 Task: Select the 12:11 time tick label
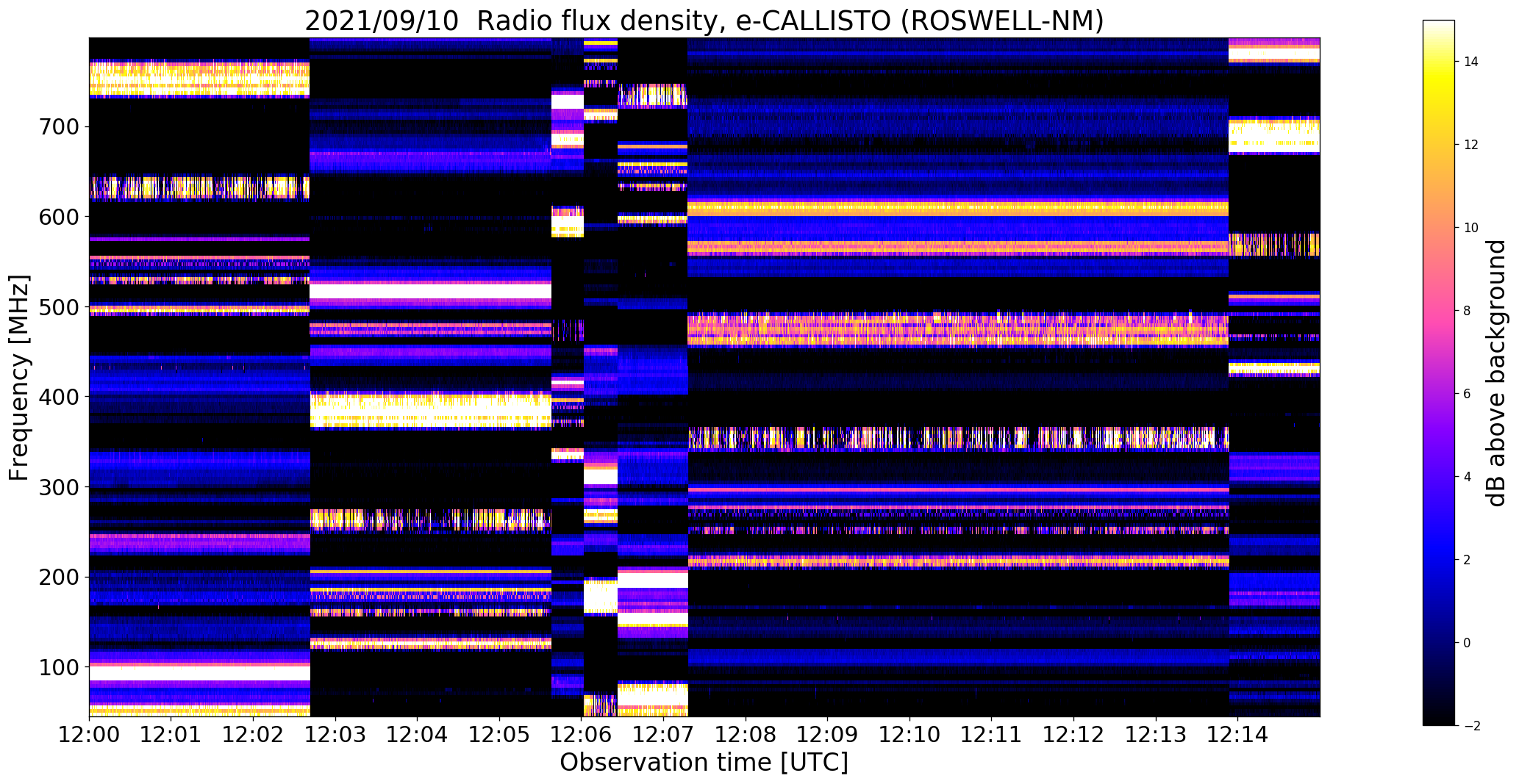click(x=992, y=734)
